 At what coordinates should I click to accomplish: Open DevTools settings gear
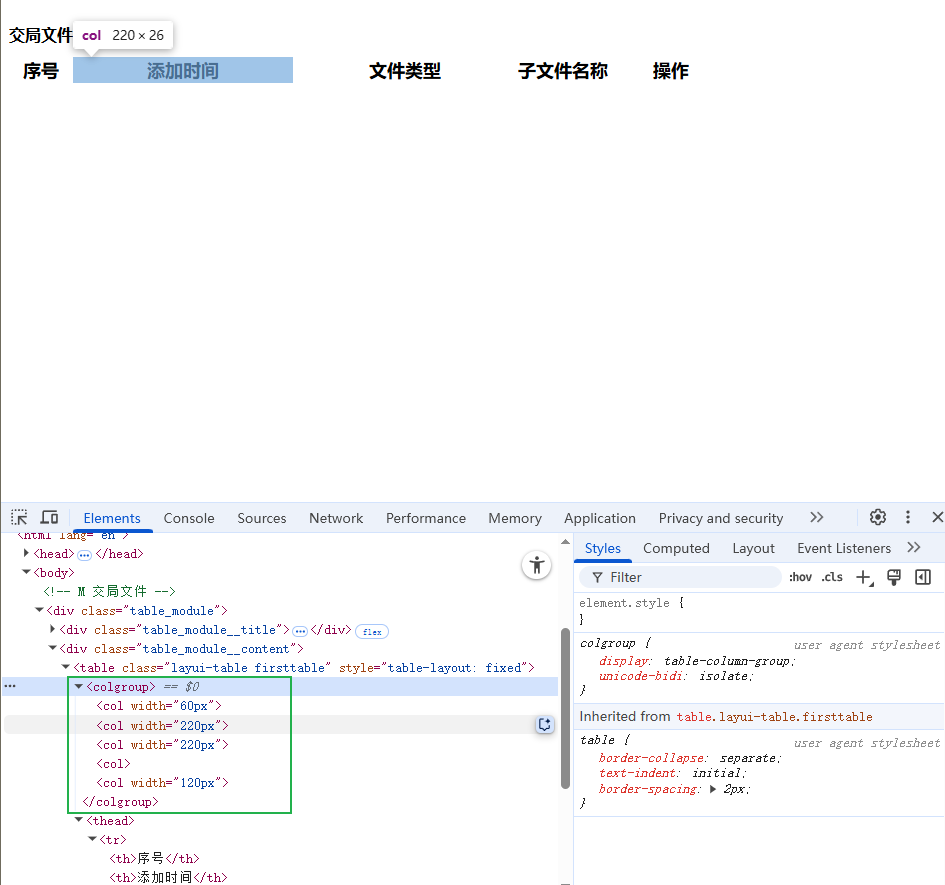pyautogui.click(x=878, y=517)
